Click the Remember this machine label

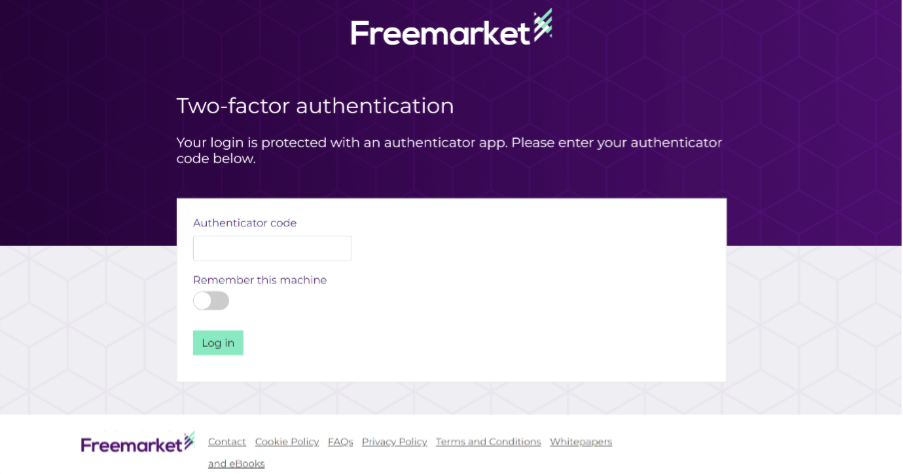(x=259, y=280)
